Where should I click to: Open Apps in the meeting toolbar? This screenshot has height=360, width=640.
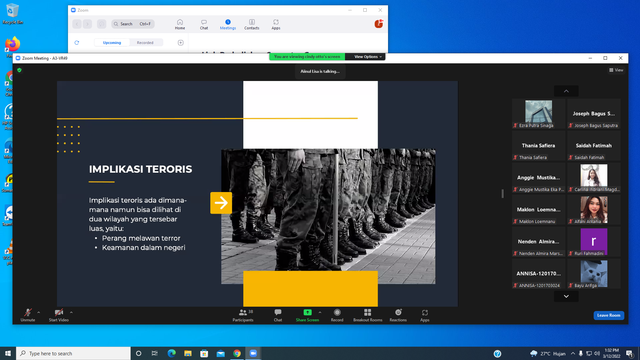point(424,315)
